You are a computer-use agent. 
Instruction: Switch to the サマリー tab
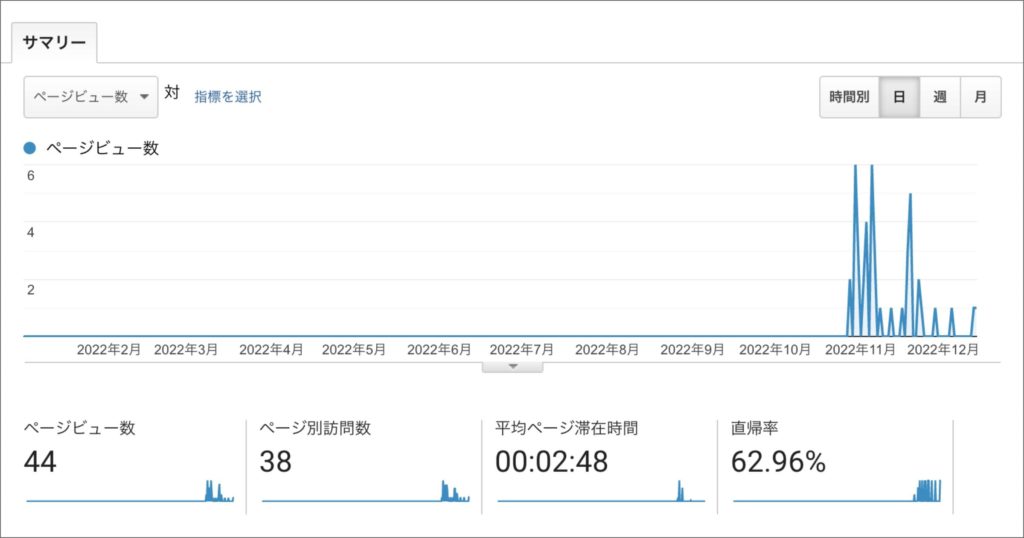54,43
